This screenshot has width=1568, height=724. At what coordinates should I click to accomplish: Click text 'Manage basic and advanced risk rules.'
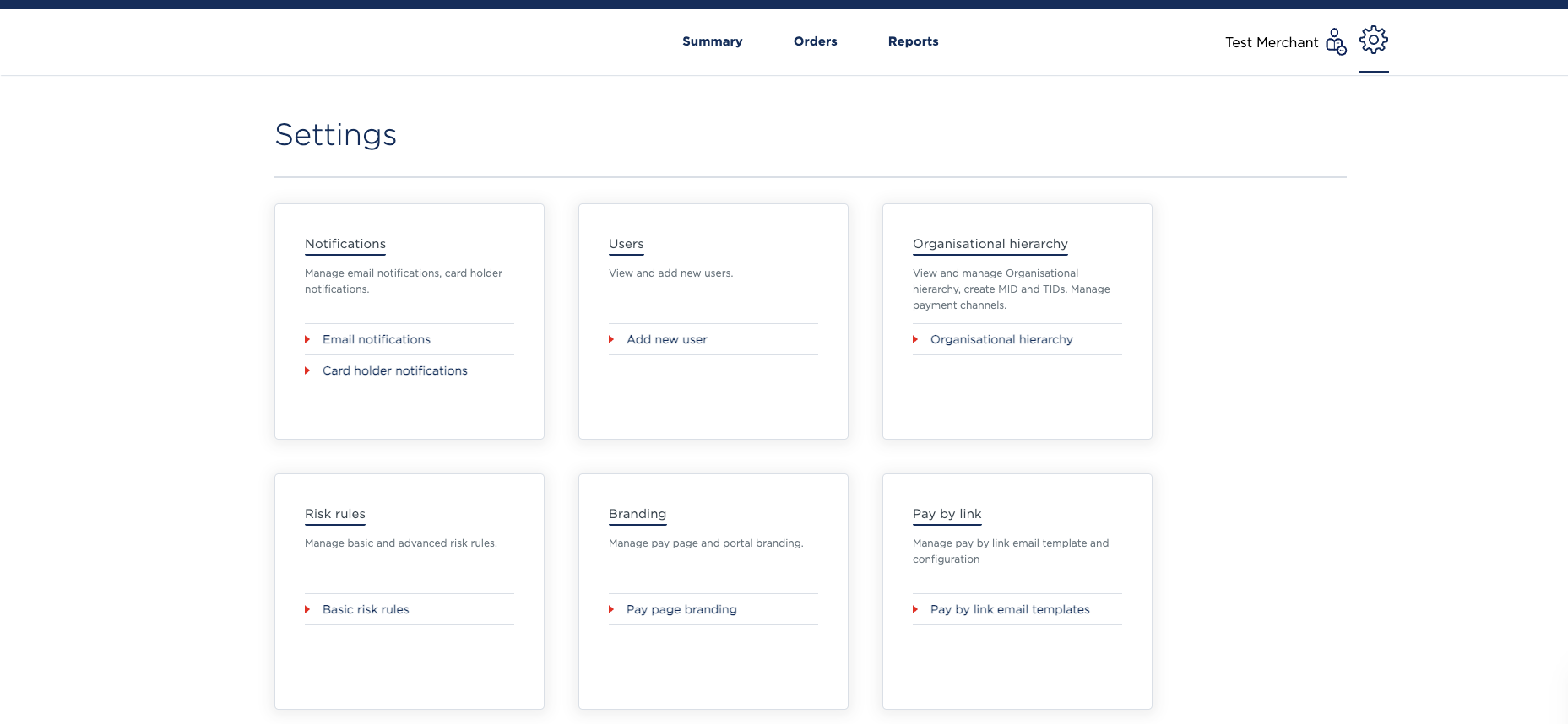[x=401, y=543]
